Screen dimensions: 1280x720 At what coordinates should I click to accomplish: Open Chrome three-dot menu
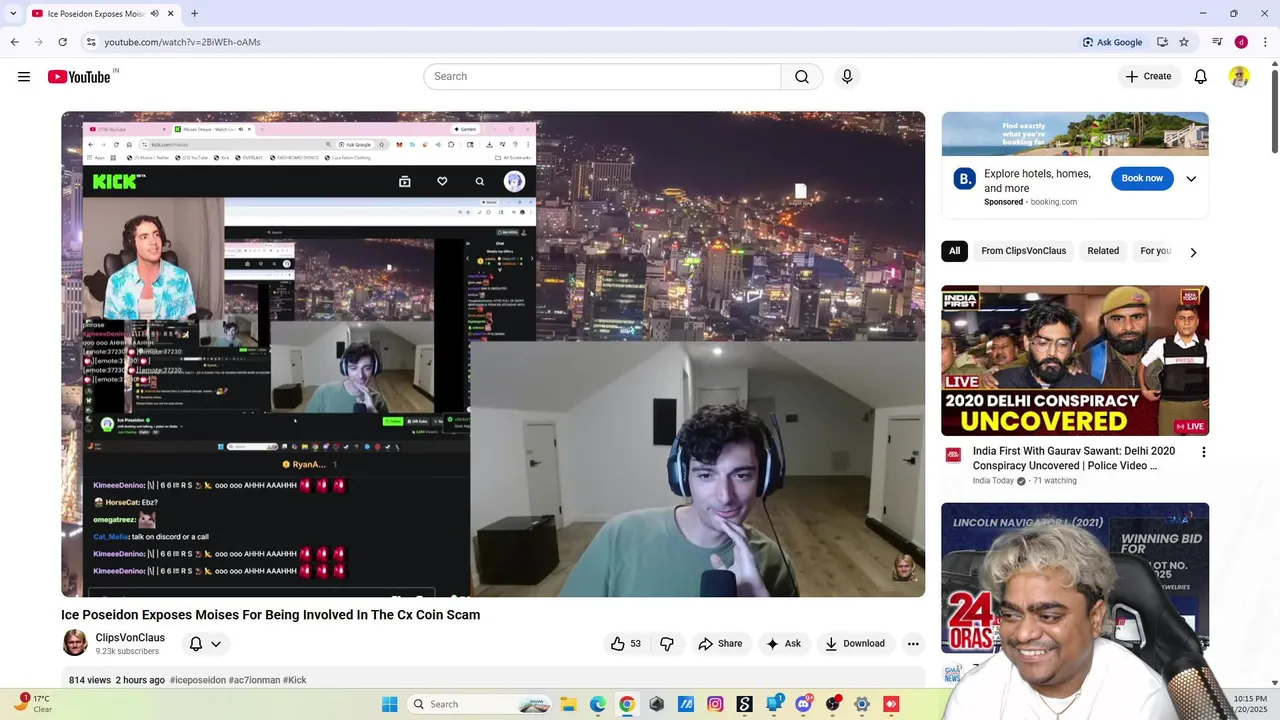[1265, 42]
